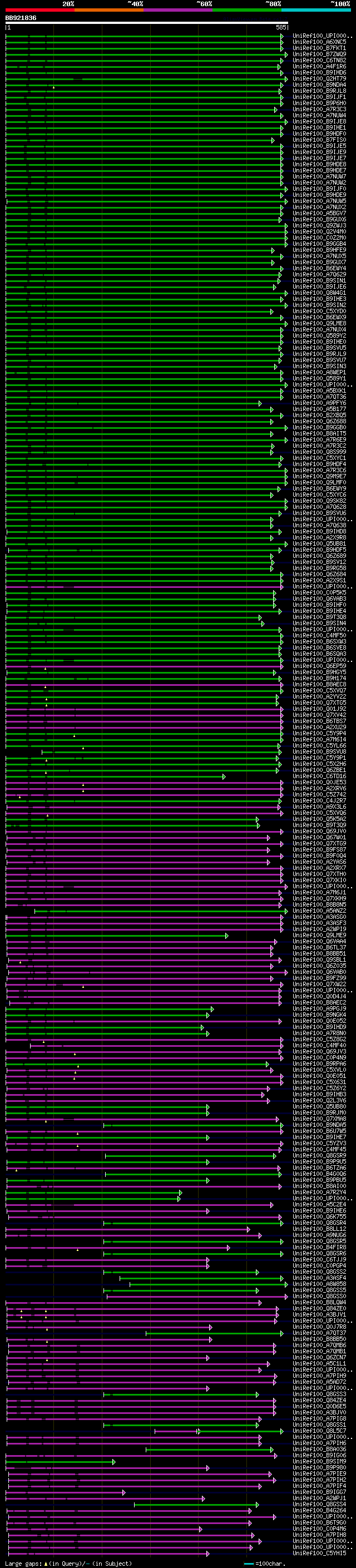Click the UniRef100_Q2HT79 label
Screen dimensions: 356x1568
[319, 78]
